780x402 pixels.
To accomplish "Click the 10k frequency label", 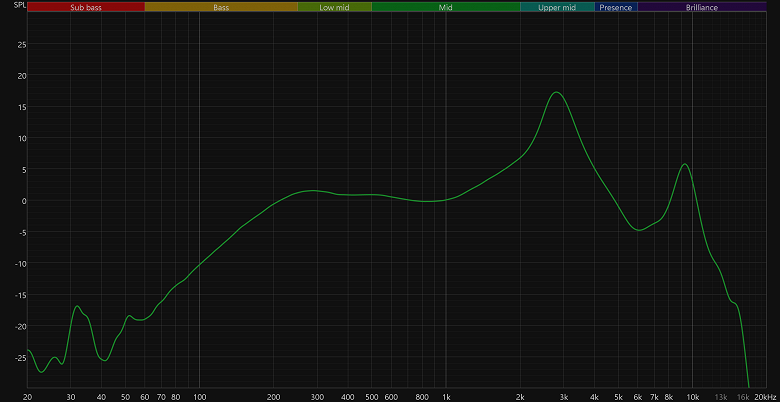I will [x=692, y=397].
